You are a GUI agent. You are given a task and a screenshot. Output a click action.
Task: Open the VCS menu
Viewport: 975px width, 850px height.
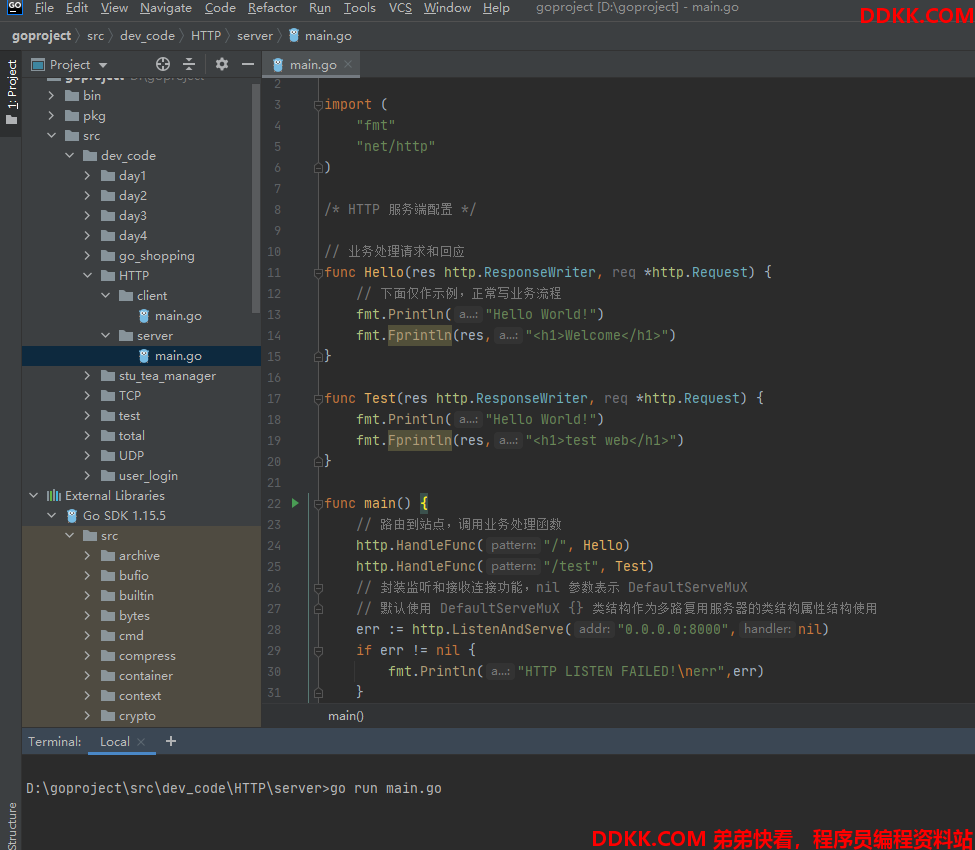pyautogui.click(x=400, y=7)
